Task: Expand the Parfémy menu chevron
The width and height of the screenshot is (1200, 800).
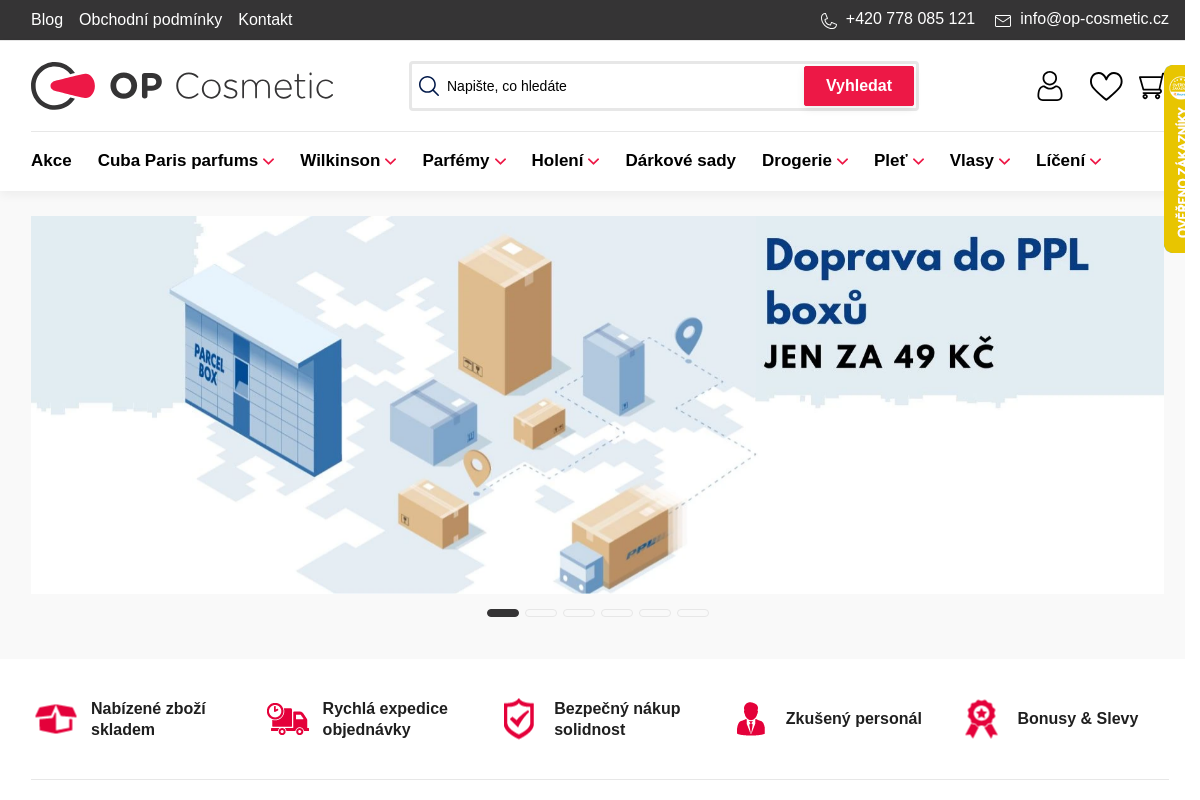Action: [x=500, y=162]
